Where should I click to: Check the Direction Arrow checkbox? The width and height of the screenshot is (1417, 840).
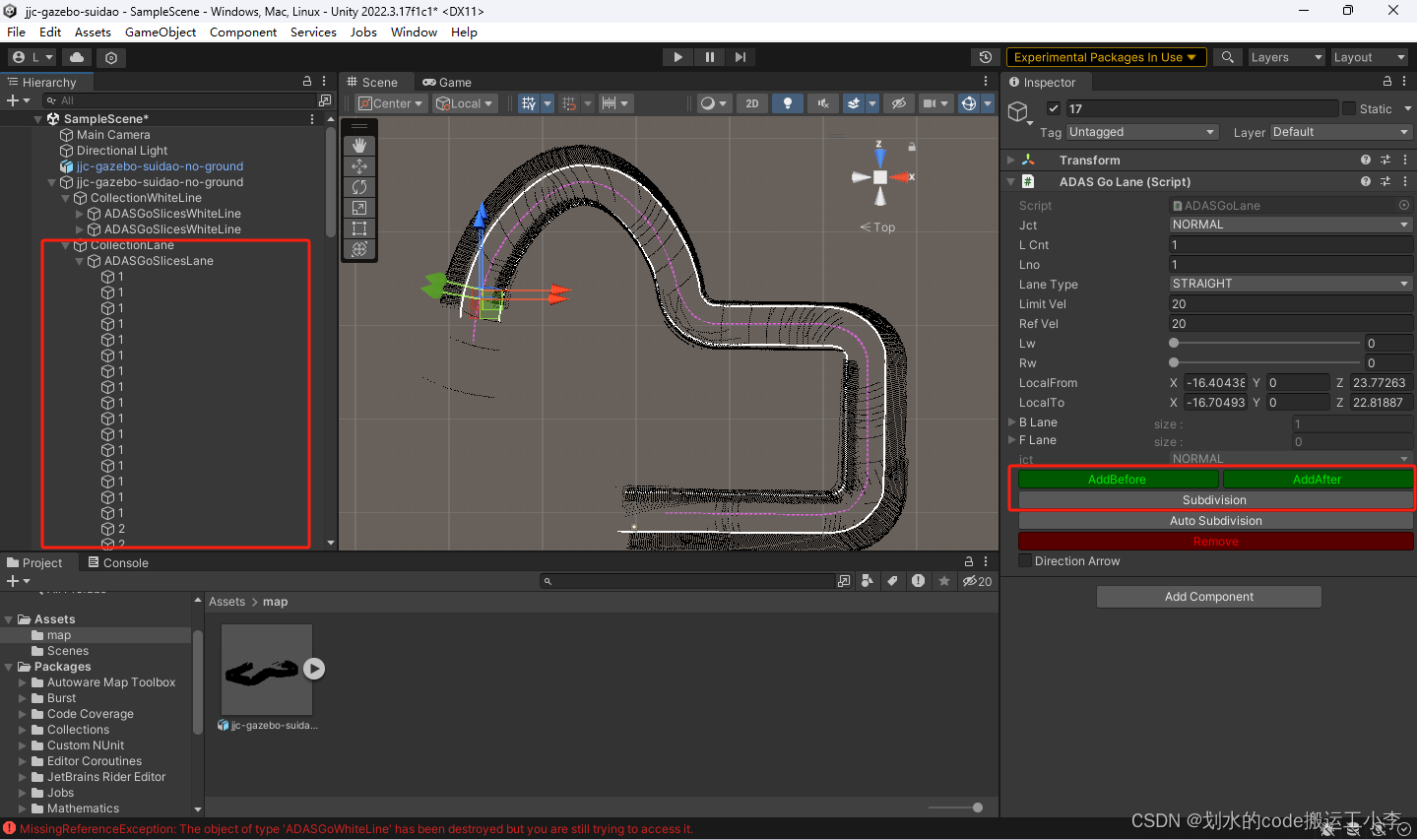(x=1025, y=561)
